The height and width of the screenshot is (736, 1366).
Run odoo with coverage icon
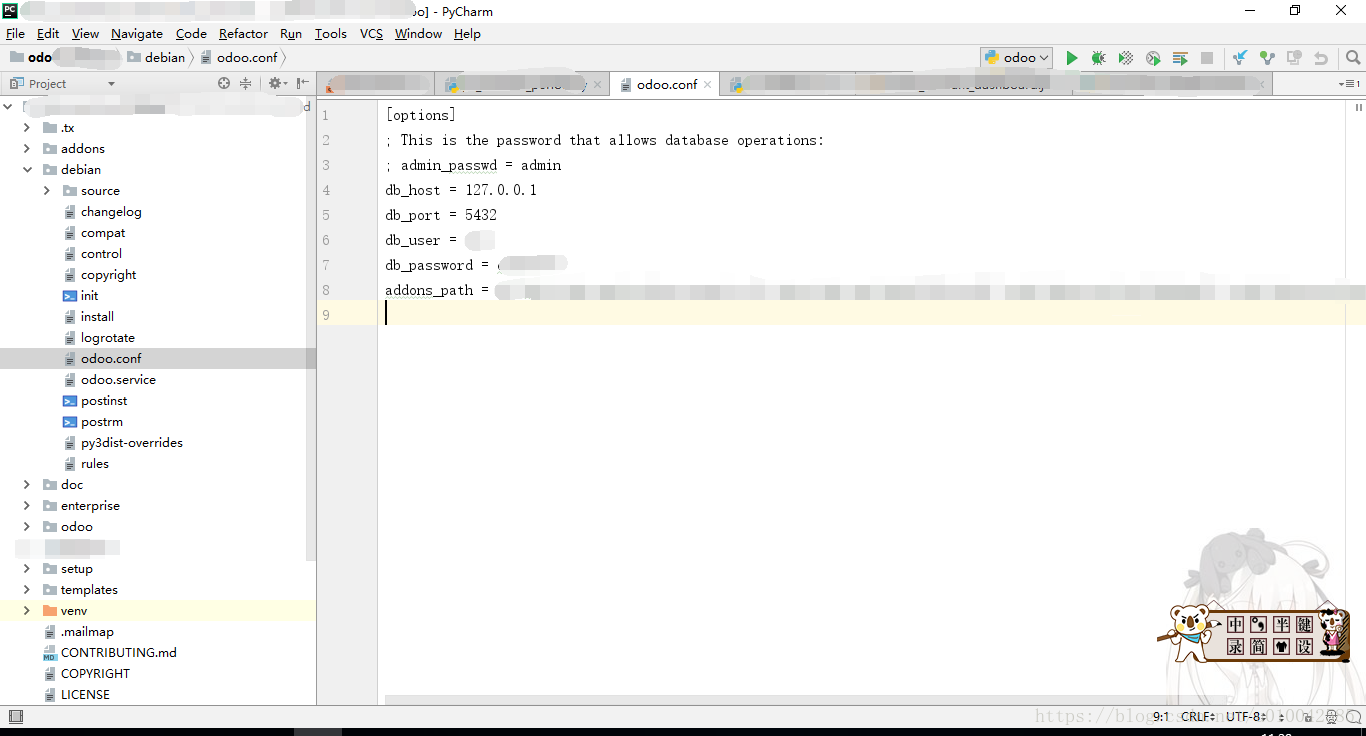1125,58
